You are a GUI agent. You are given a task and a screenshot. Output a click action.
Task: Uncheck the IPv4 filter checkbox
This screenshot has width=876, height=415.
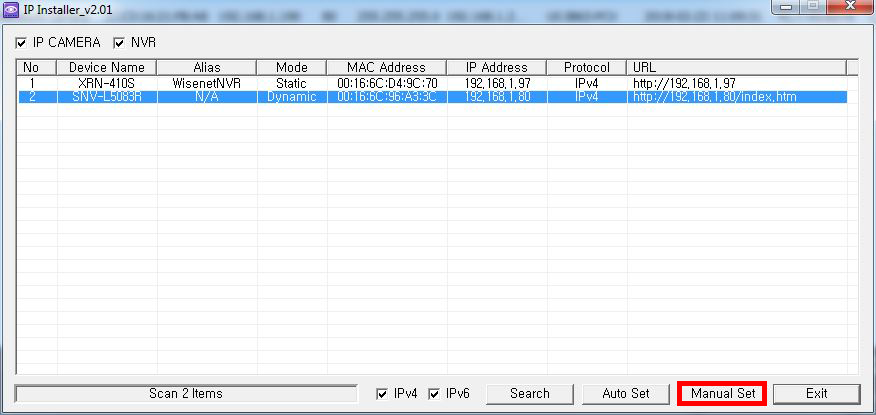click(x=382, y=394)
